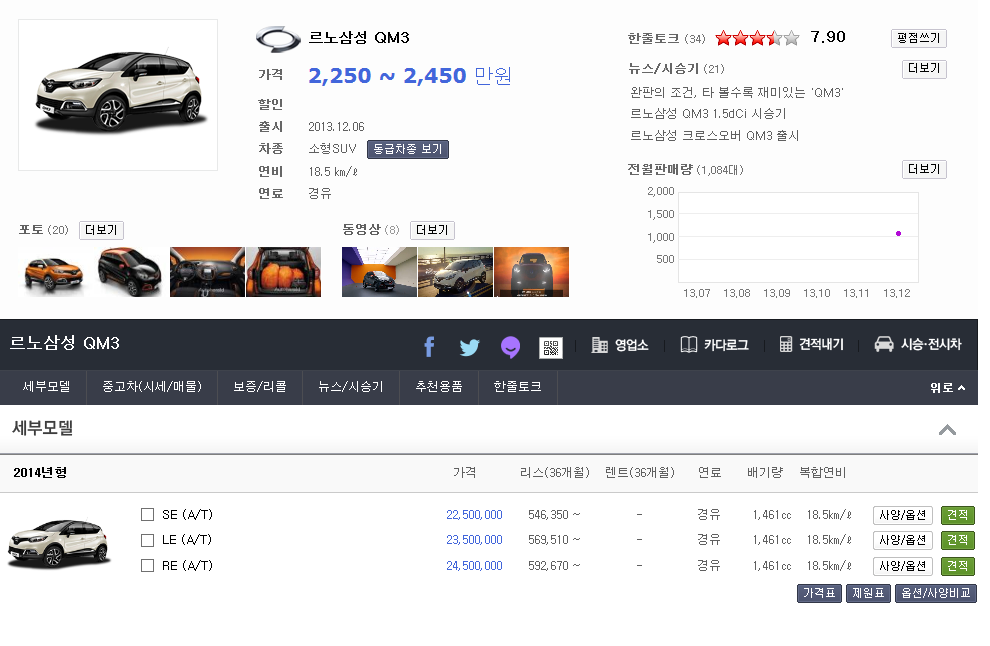
Task: Open the 보증/리콜 tab
Action: pyautogui.click(x=259, y=387)
